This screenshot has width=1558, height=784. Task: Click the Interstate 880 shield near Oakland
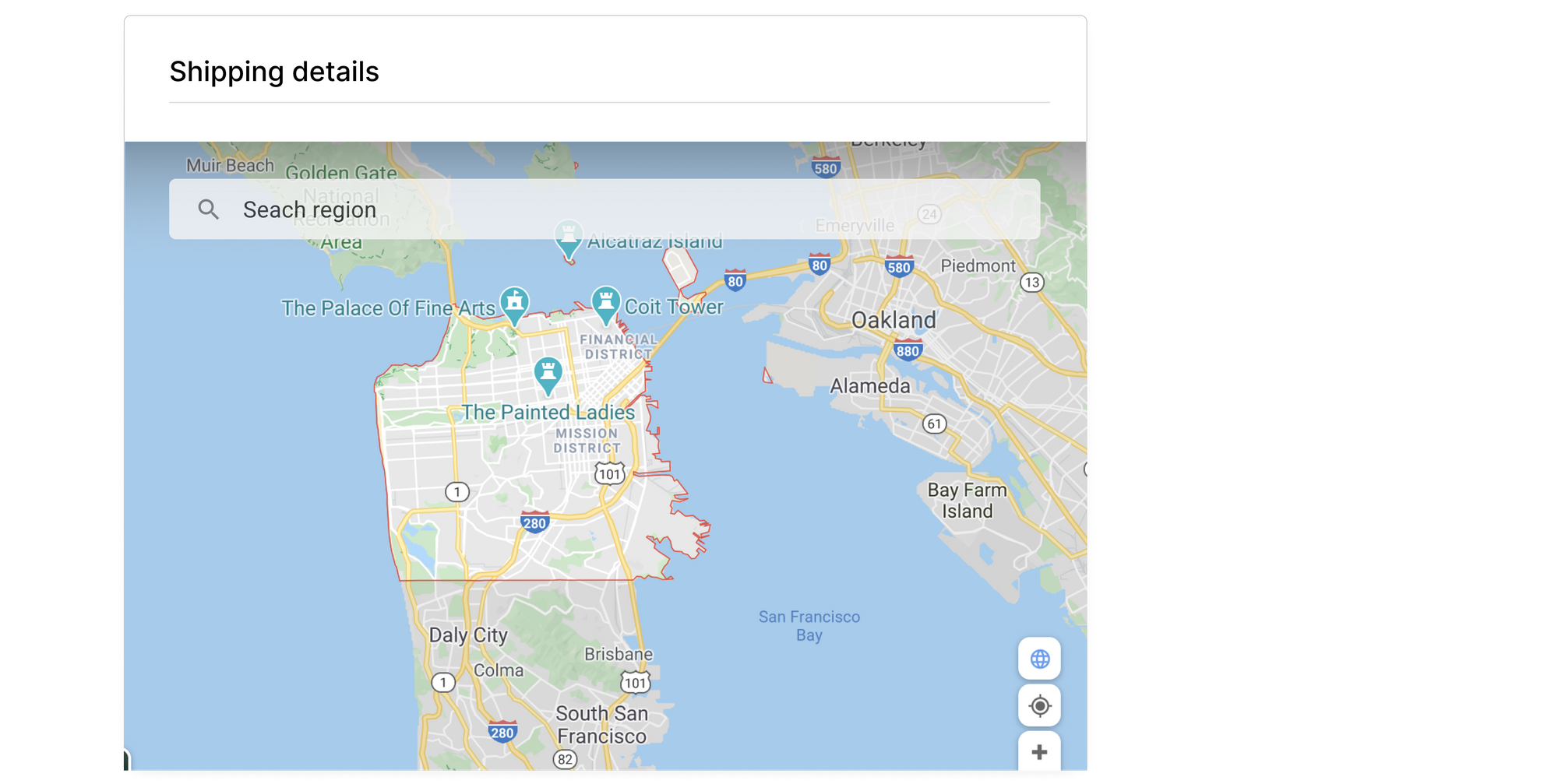[x=908, y=350]
